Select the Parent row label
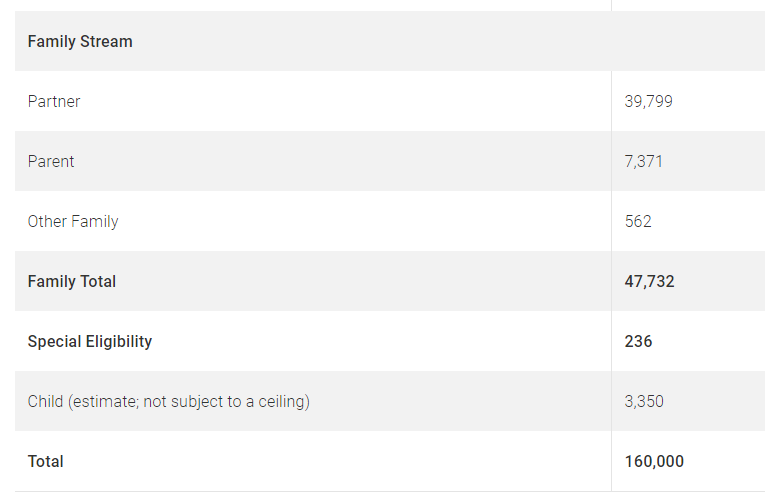Screen dimensions: 780x497 [51, 162]
